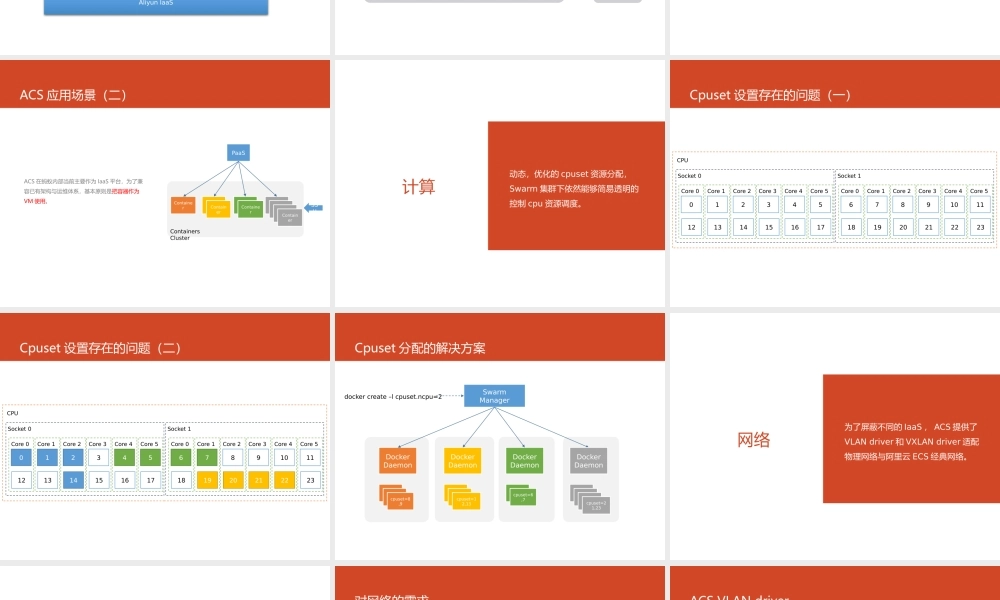
Task: Click the blue arrow beside Containers Cluster
Action: point(312,207)
